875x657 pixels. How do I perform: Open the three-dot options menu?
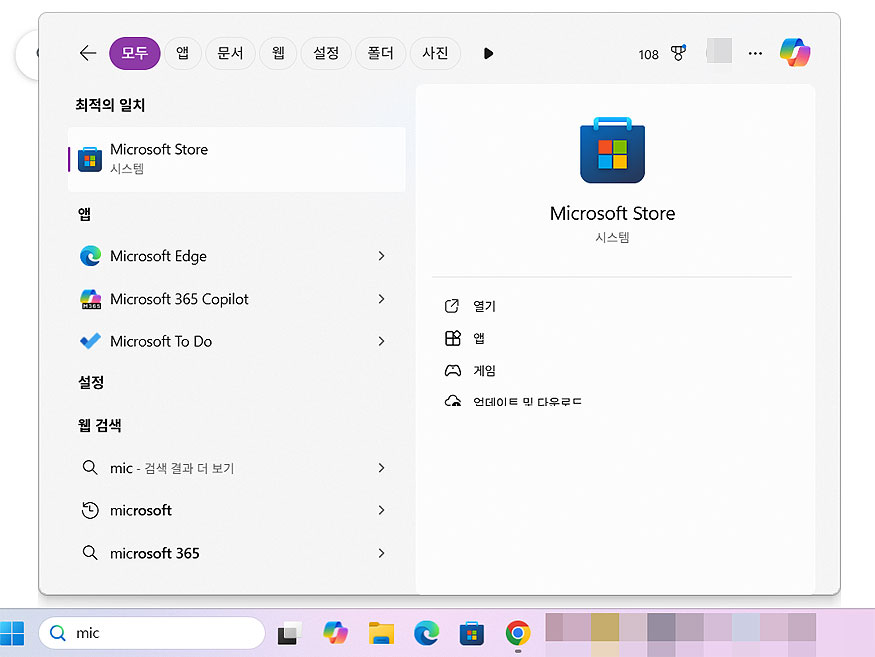[x=755, y=54]
